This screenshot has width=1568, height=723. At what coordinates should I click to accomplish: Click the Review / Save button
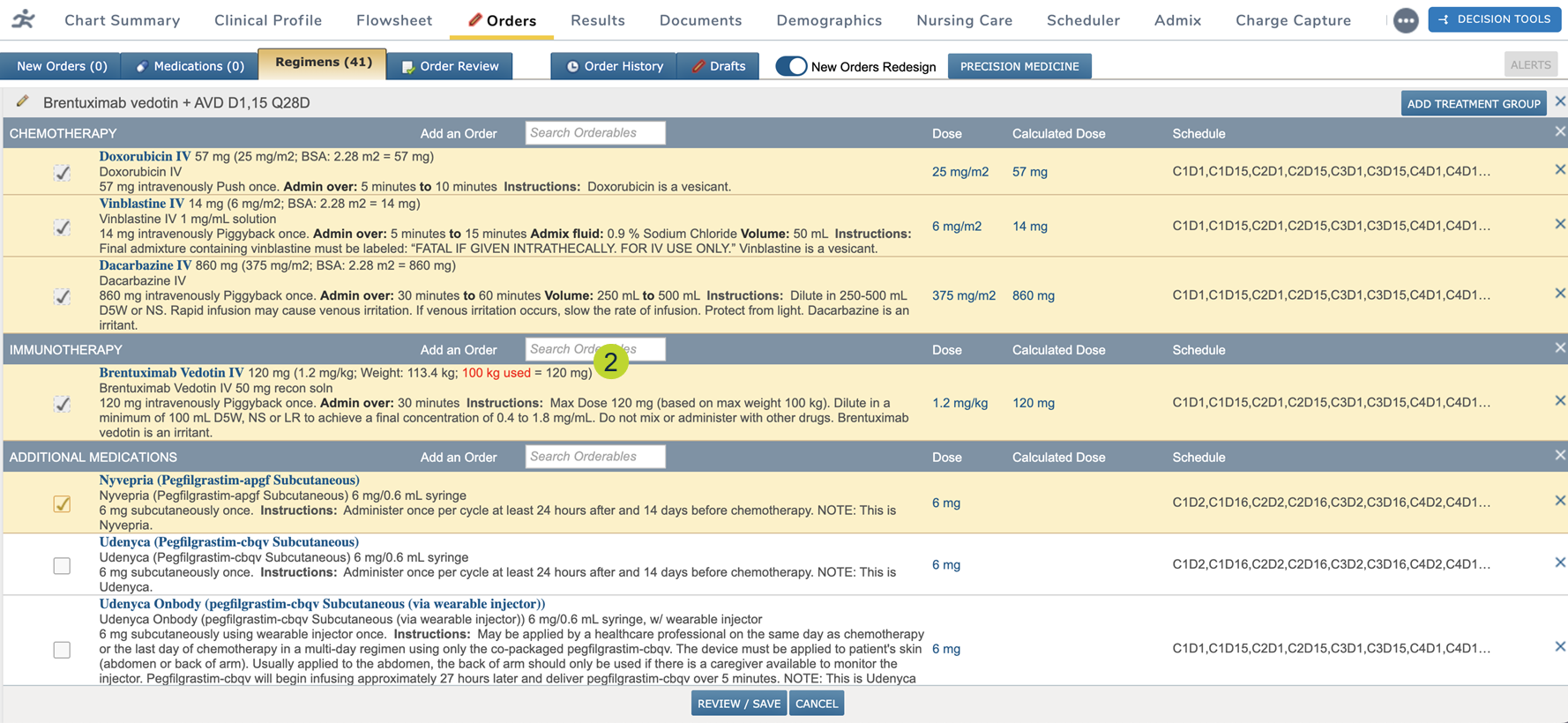738,704
